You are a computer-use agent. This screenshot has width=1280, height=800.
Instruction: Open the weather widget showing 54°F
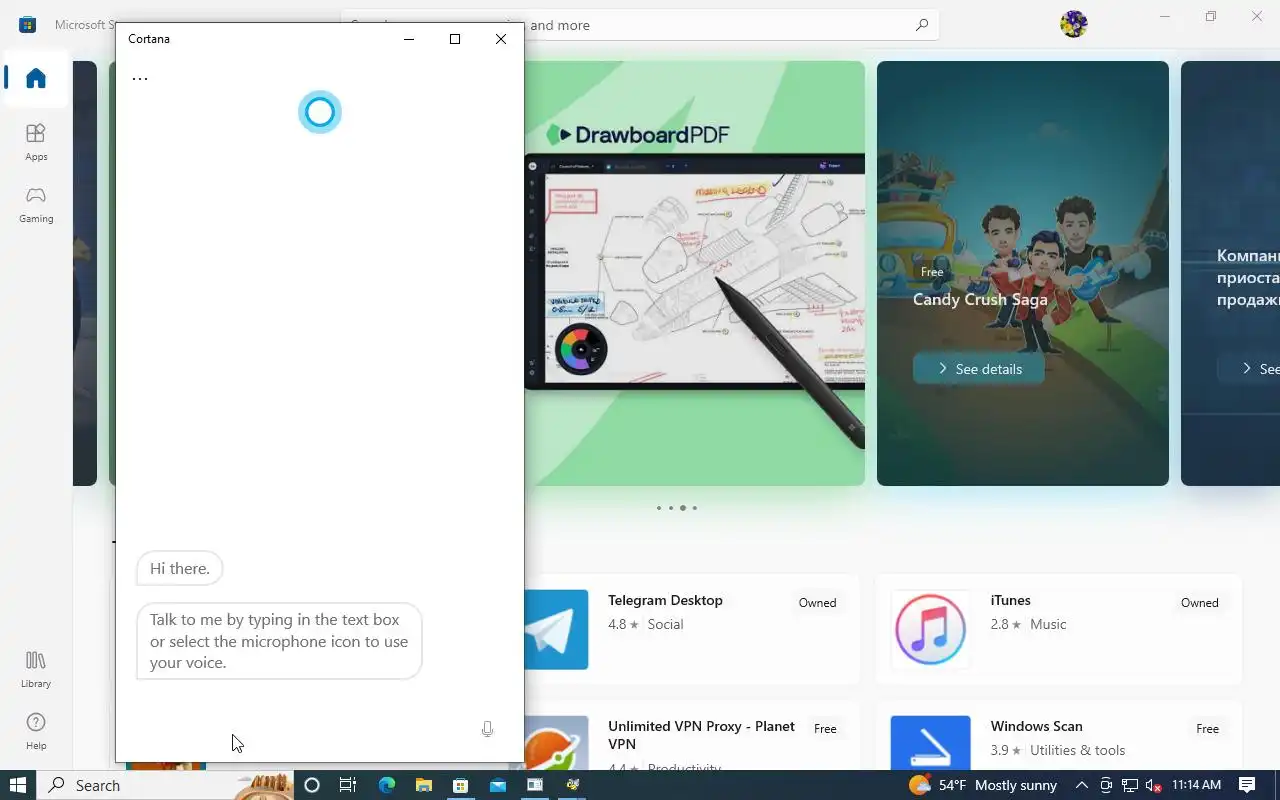pos(983,785)
